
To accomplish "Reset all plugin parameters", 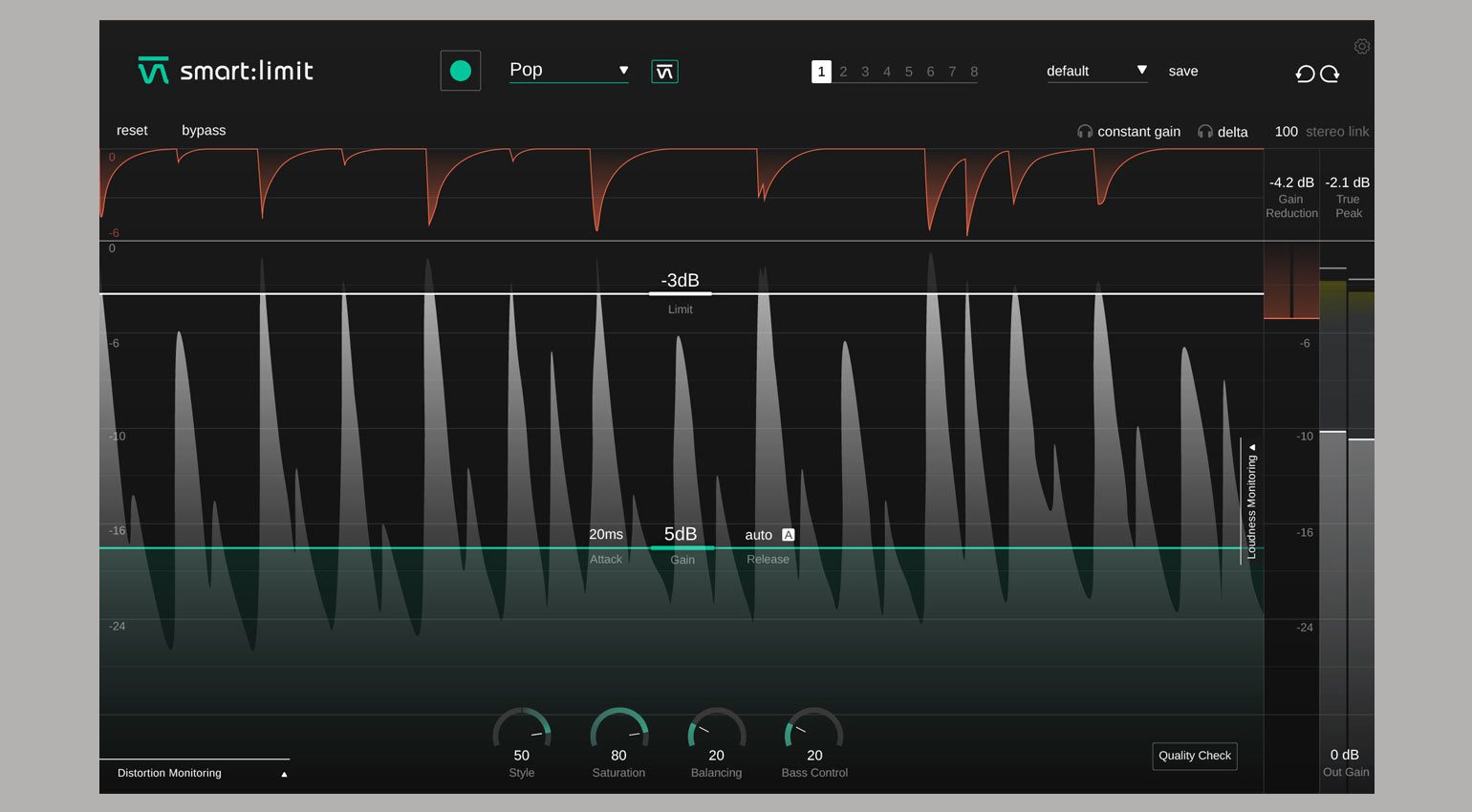I will [x=132, y=131].
